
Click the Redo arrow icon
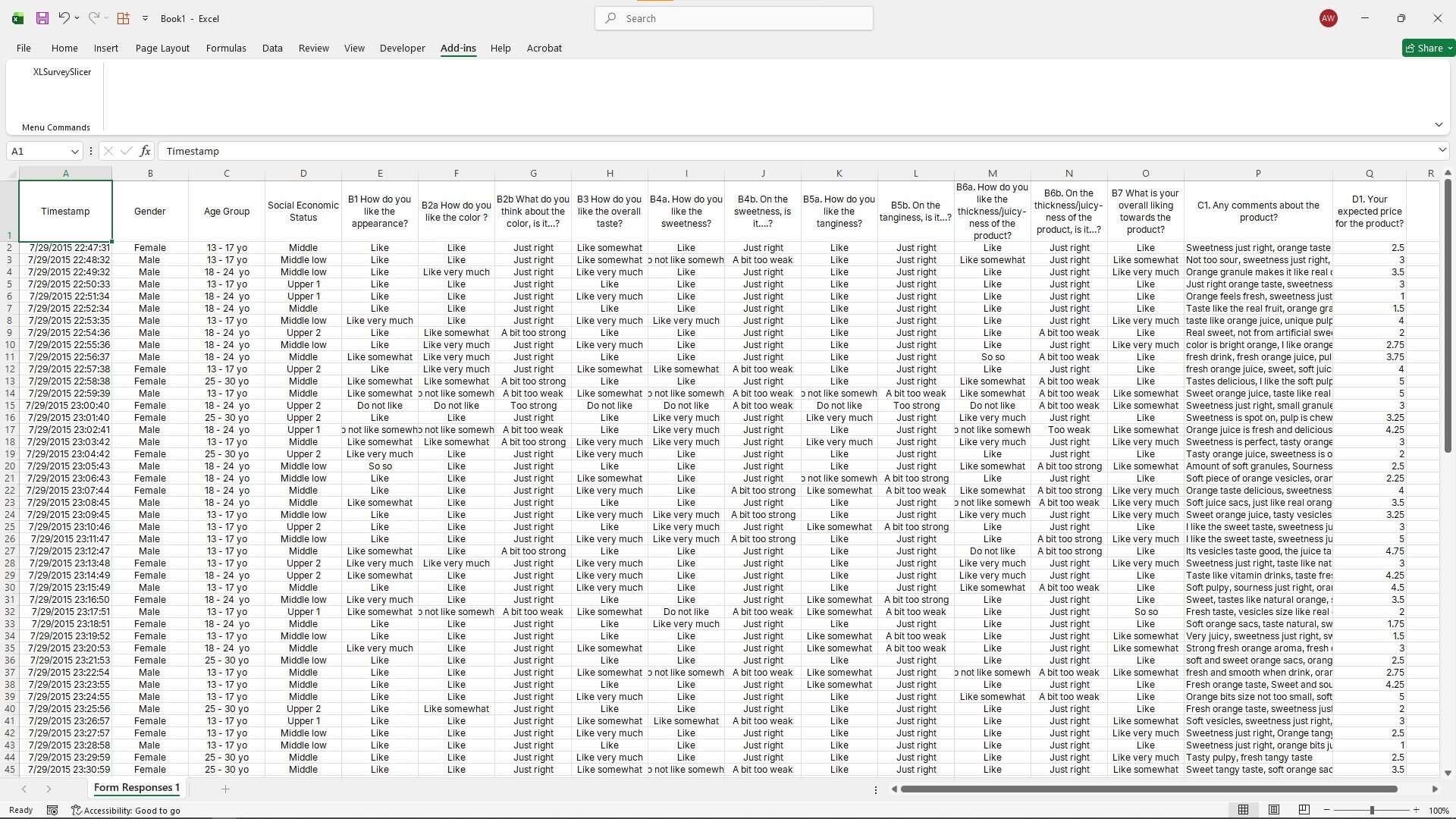click(94, 18)
